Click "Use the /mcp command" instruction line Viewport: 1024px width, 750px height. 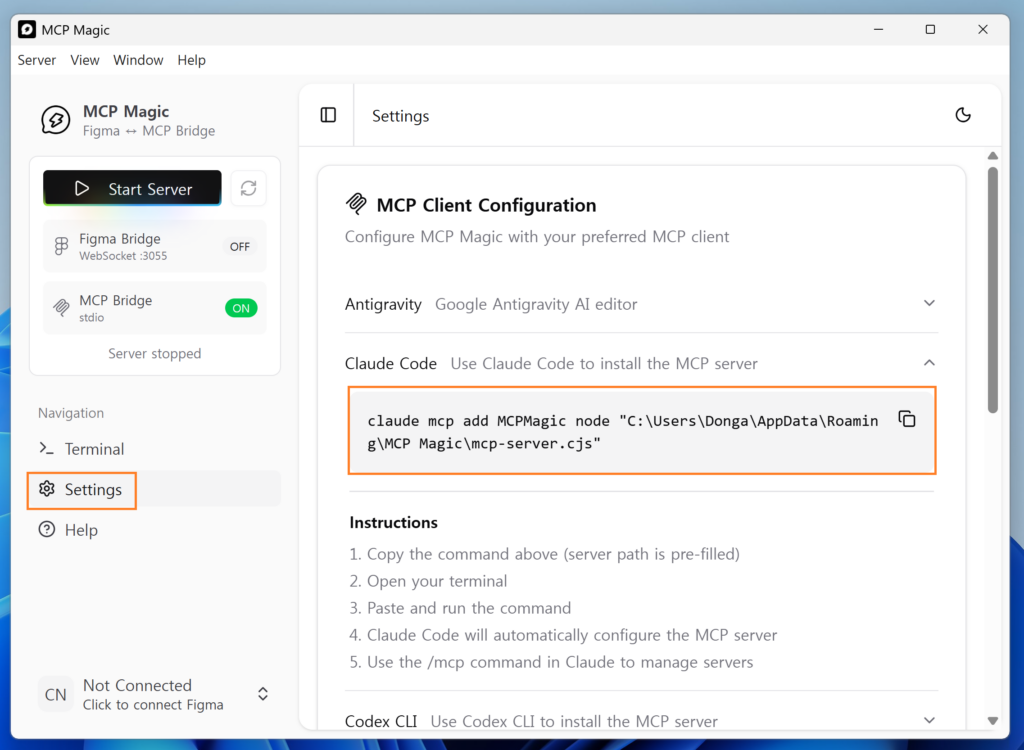click(x=560, y=662)
